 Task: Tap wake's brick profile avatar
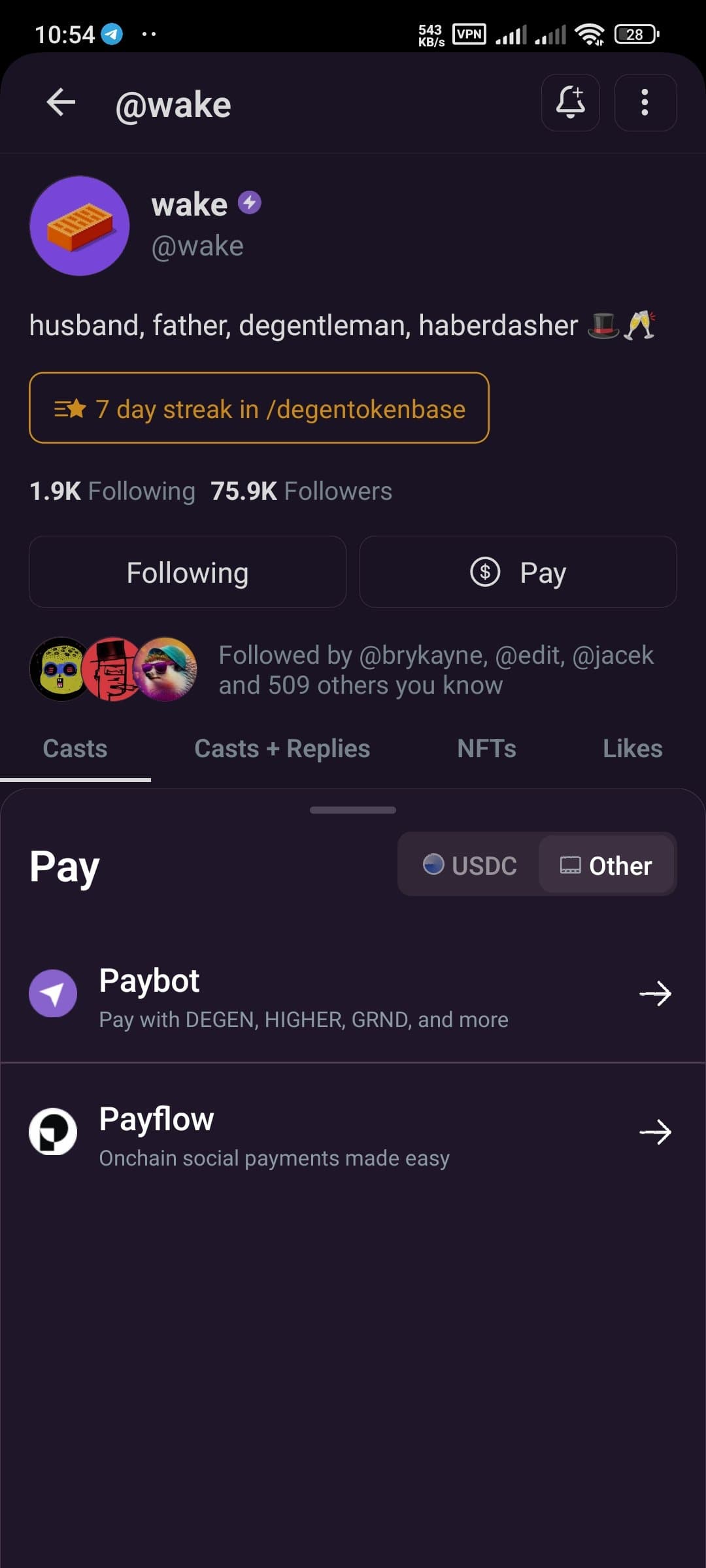click(80, 225)
